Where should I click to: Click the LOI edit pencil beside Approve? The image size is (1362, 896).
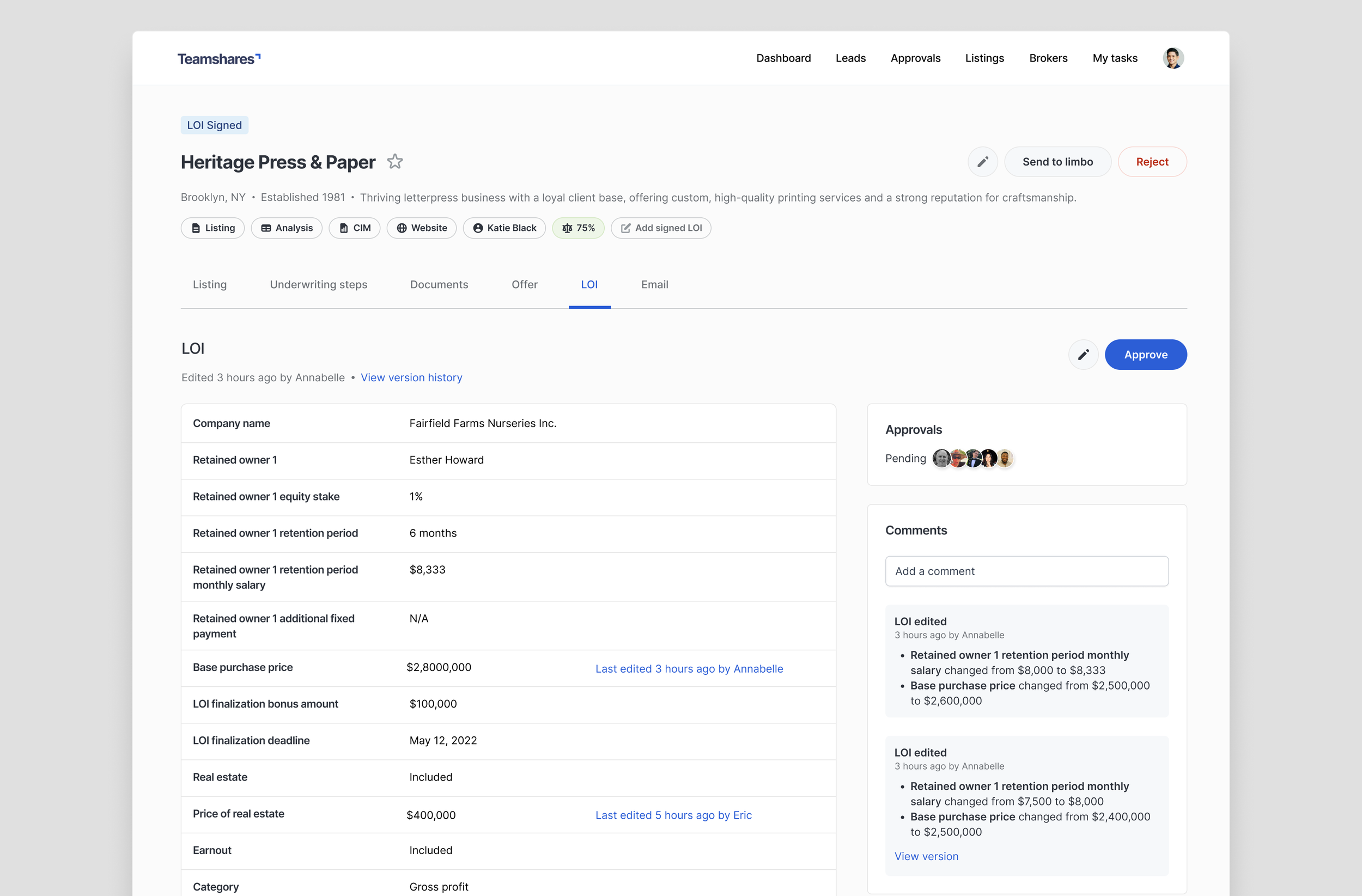(x=1083, y=355)
